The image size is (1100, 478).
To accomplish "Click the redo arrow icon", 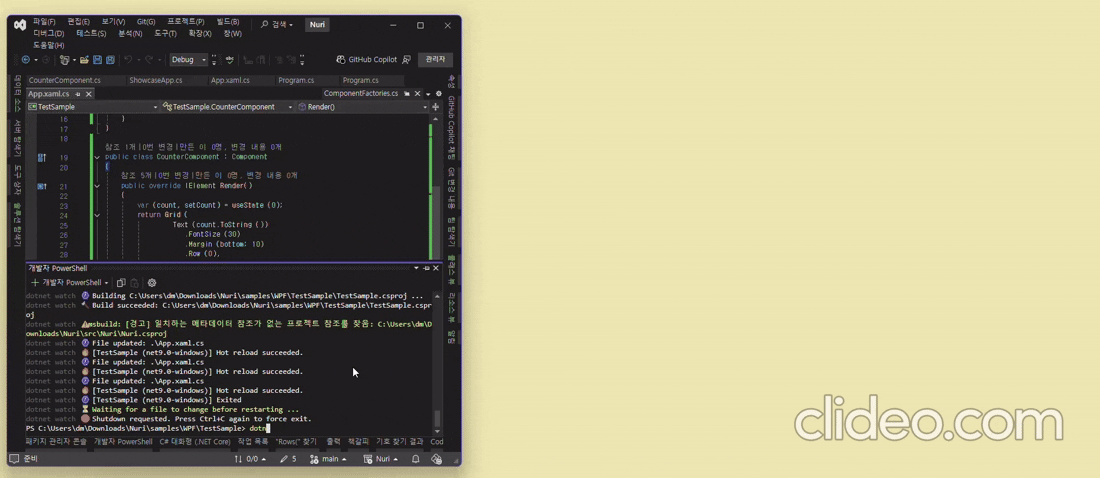I will tap(149, 60).
